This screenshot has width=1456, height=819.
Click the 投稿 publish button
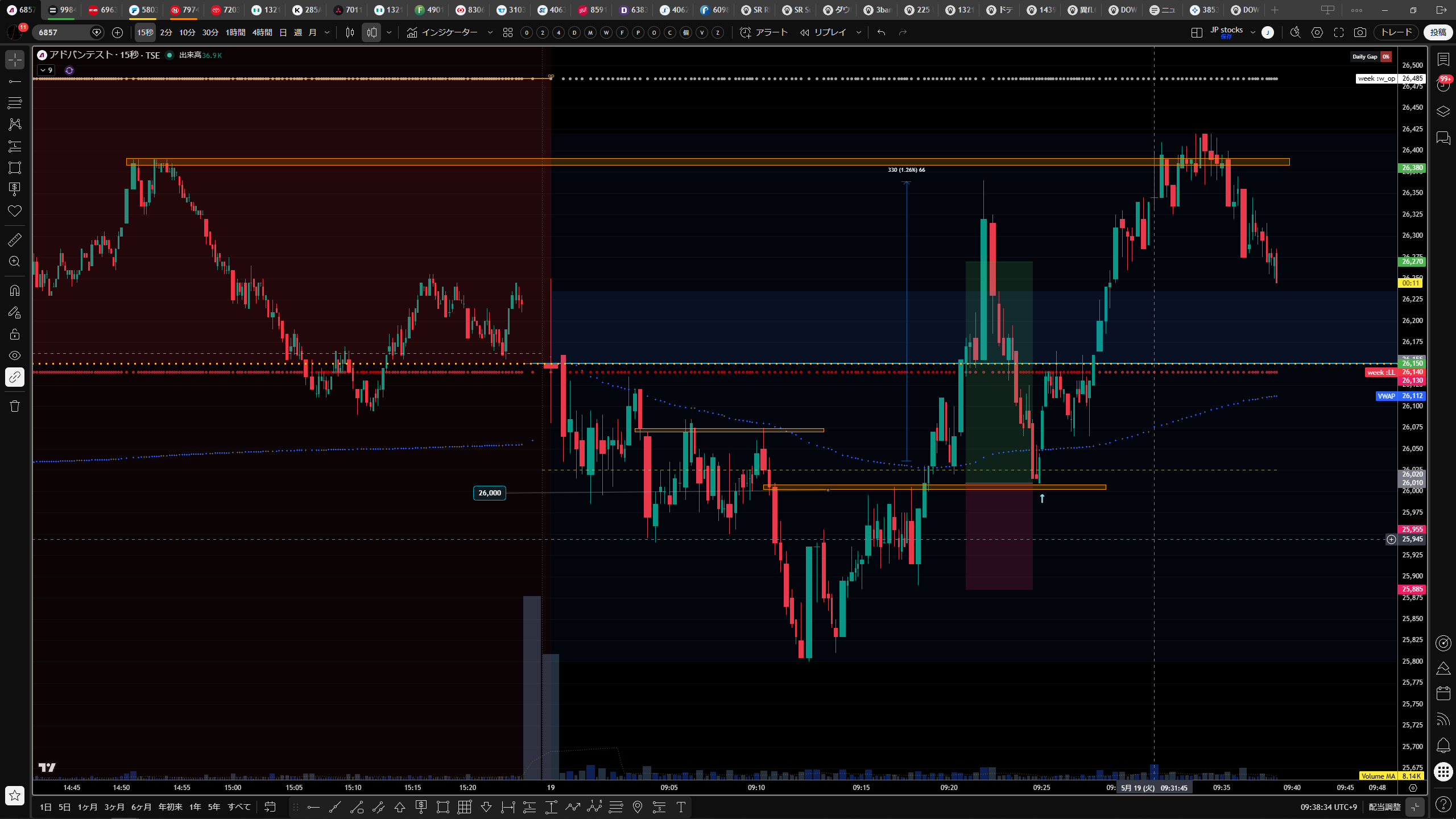tap(1438, 32)
